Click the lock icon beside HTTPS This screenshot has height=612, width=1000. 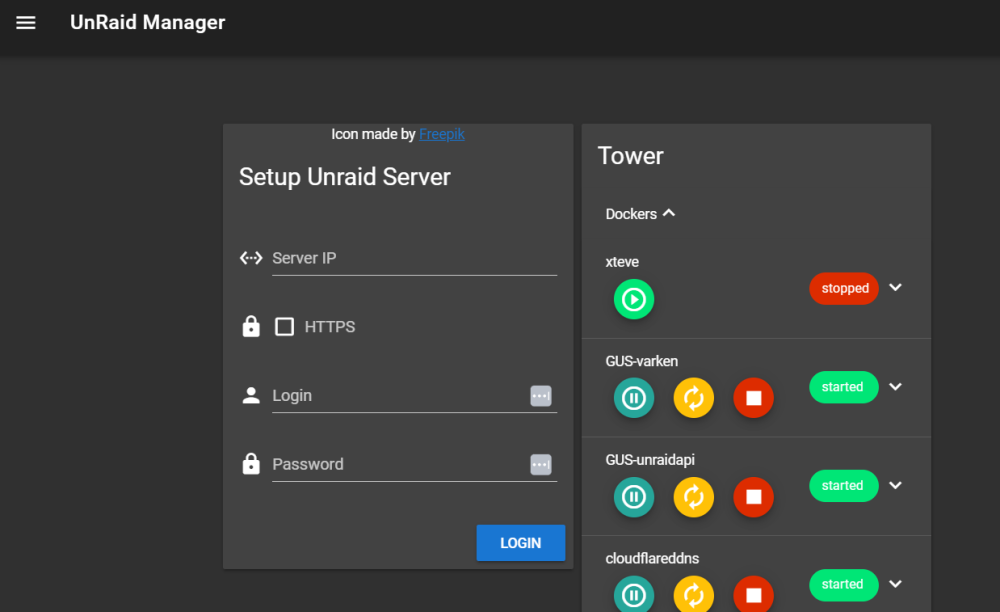tap(251, 326)
